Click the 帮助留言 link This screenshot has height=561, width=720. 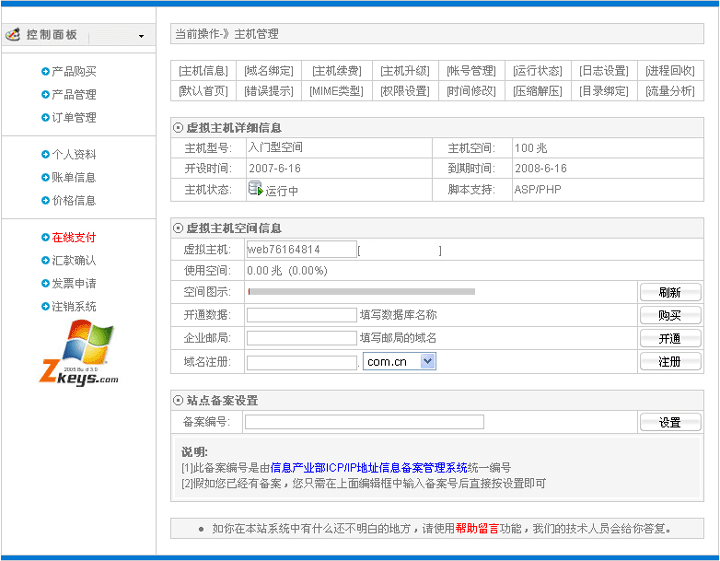[477, 528]
